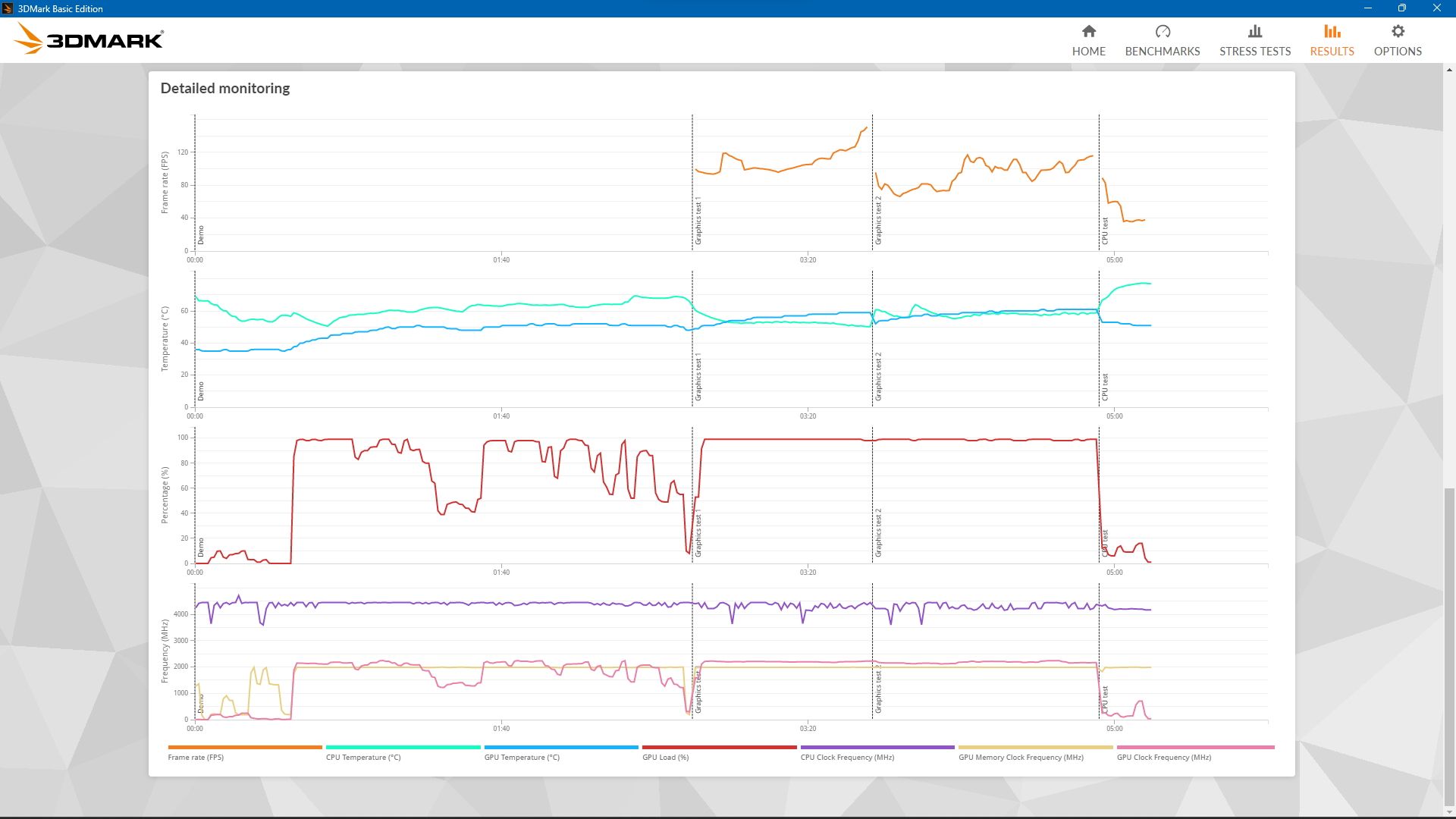This screenshot has height=819, width=1456.
Task: Open the Benchmarks gauge icon
Action: tap(1163, 31)
